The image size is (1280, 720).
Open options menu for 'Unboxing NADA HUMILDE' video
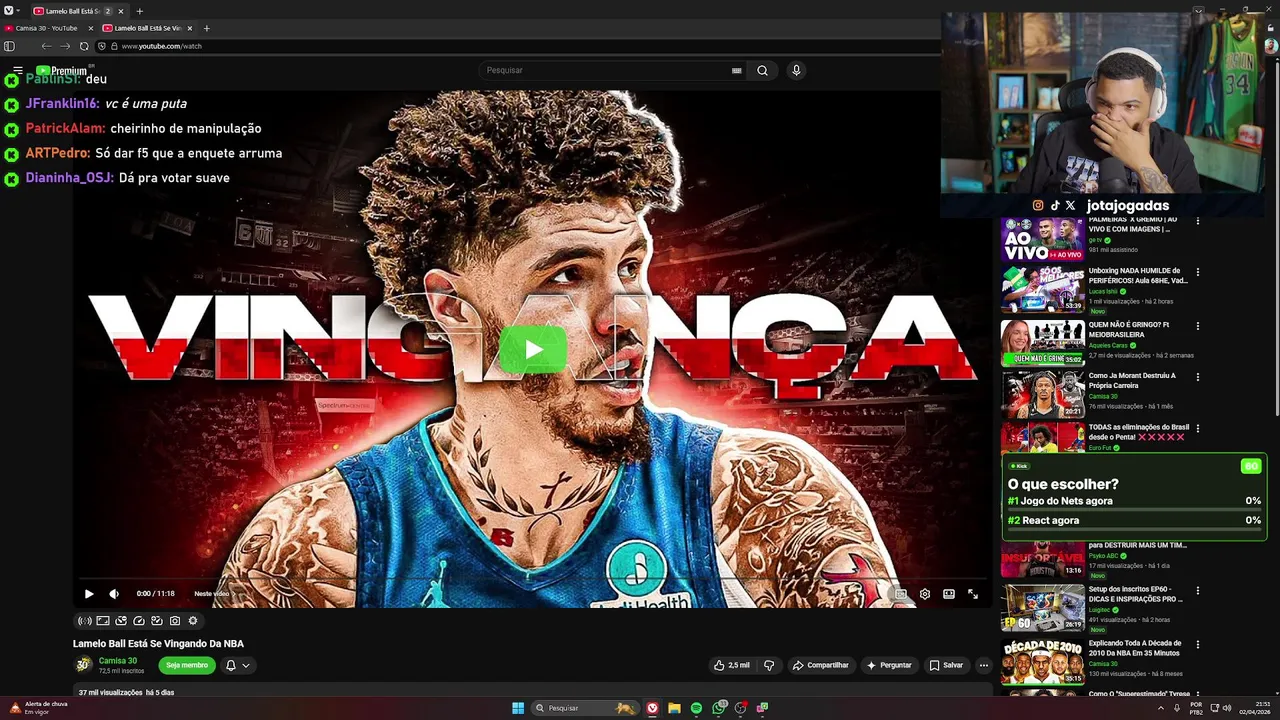click(1197, 272)
